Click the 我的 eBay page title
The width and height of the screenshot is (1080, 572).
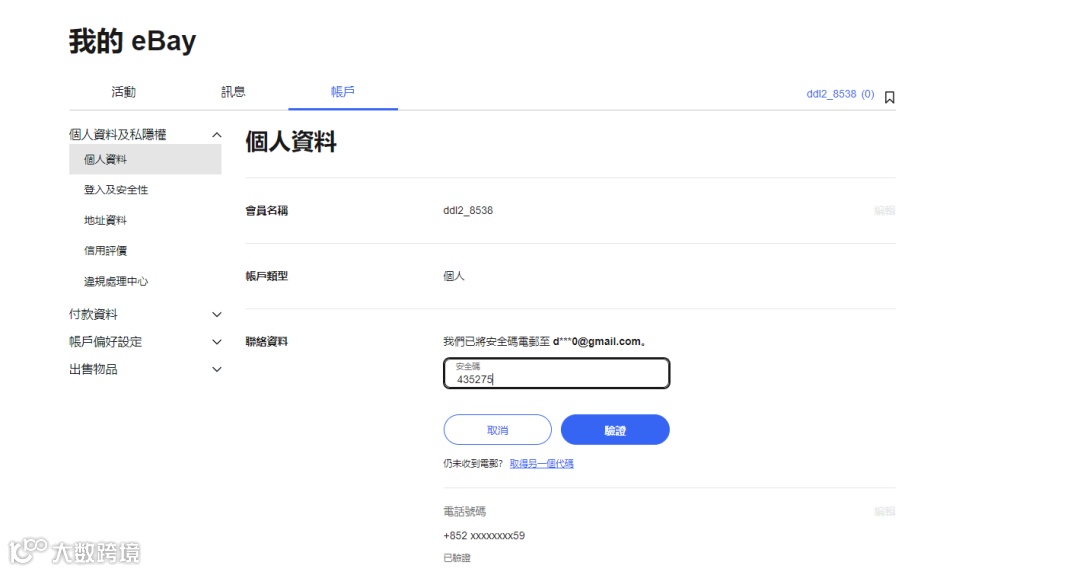tap(132, 41)
